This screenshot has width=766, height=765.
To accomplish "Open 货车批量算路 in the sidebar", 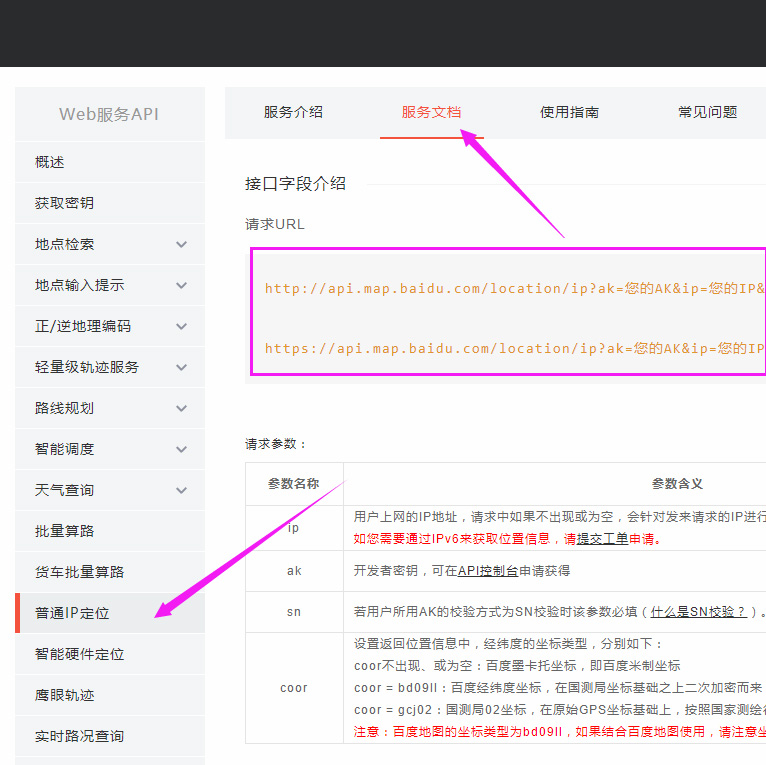I will point(110,573).
